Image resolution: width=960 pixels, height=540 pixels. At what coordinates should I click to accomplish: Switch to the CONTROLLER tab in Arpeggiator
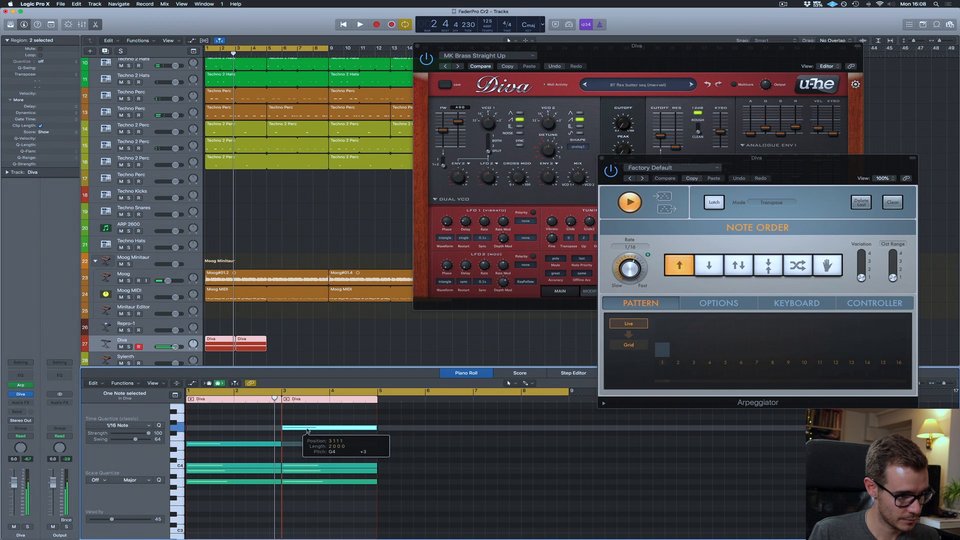874,303
